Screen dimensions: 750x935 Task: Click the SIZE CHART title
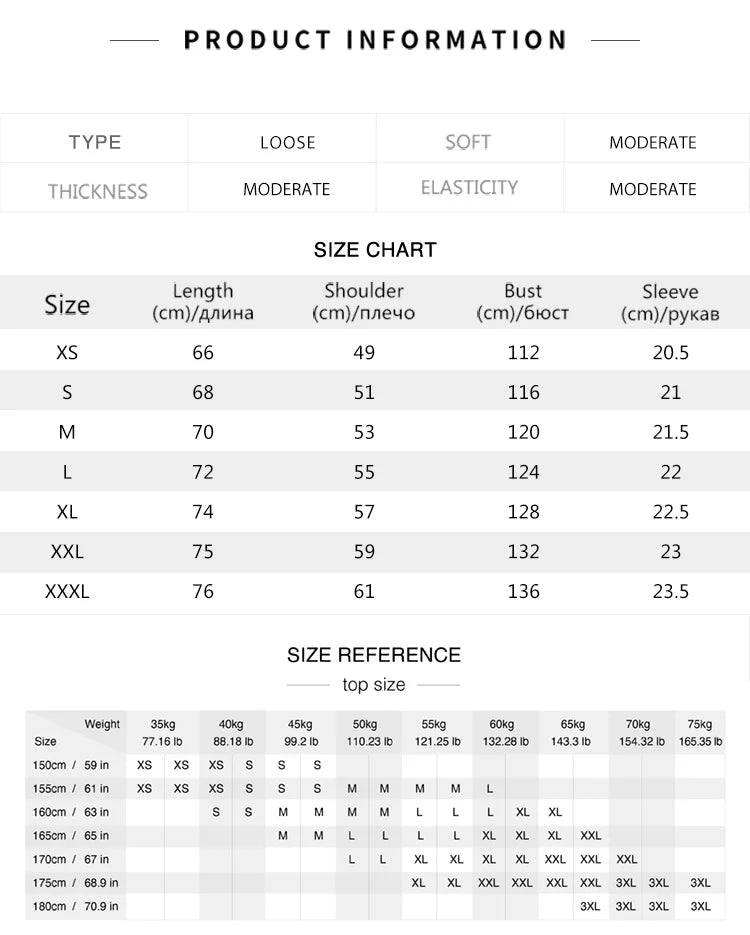[x=375, y=250]
